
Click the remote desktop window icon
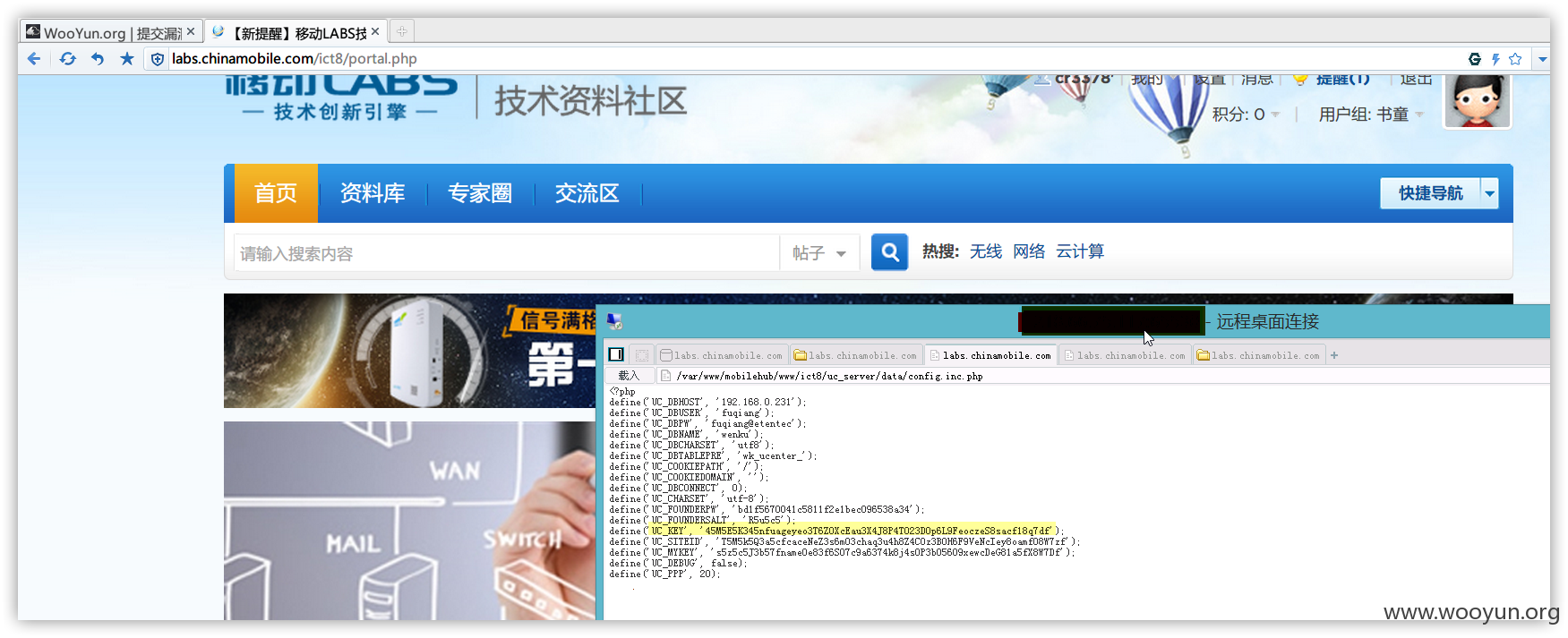(614, 321)
